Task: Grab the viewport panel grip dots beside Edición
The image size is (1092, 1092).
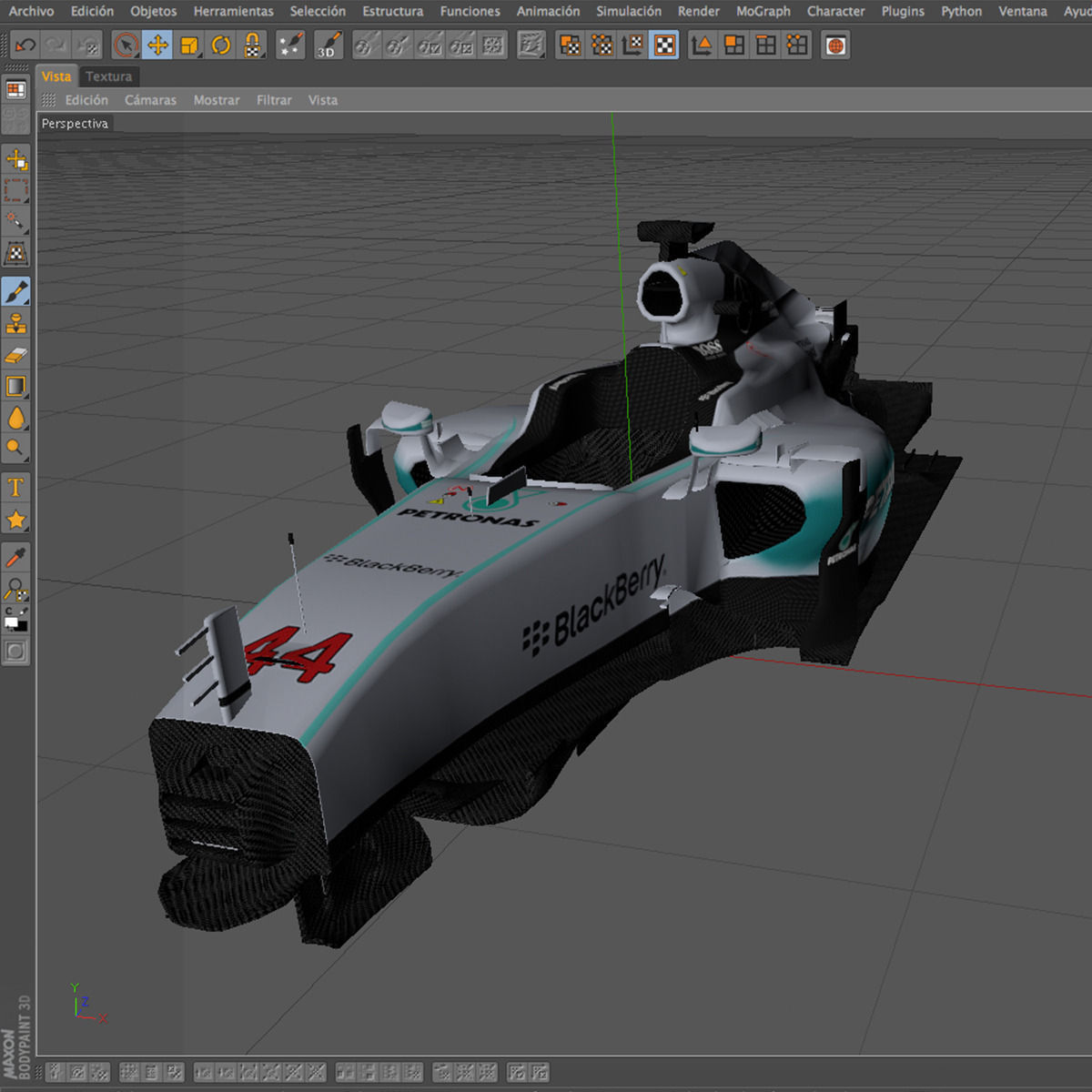Action: click(x=49, y=100)
